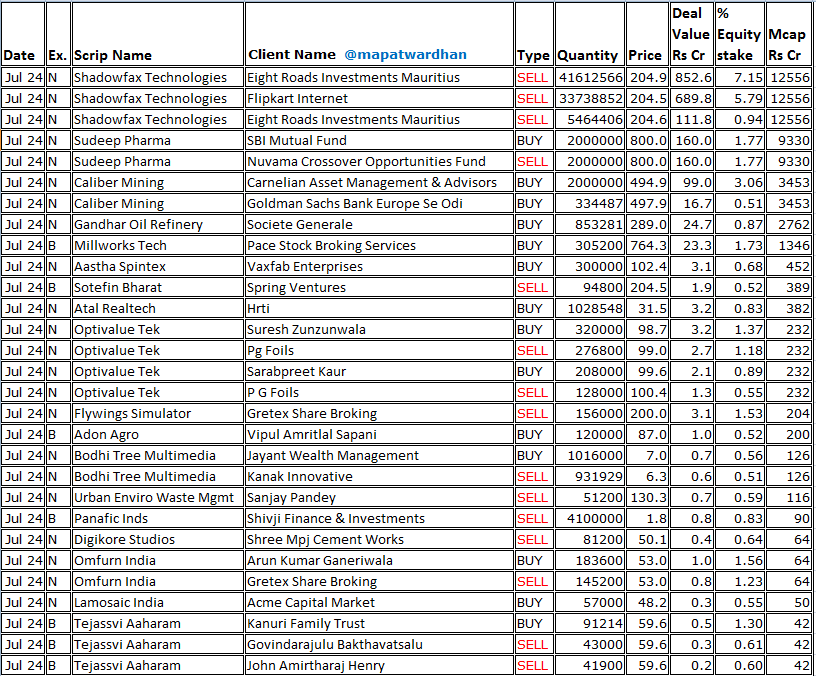The image size is (816, 676).
Task: Click quantity 4100000 in Panafic row
Action: coord(590,518)
